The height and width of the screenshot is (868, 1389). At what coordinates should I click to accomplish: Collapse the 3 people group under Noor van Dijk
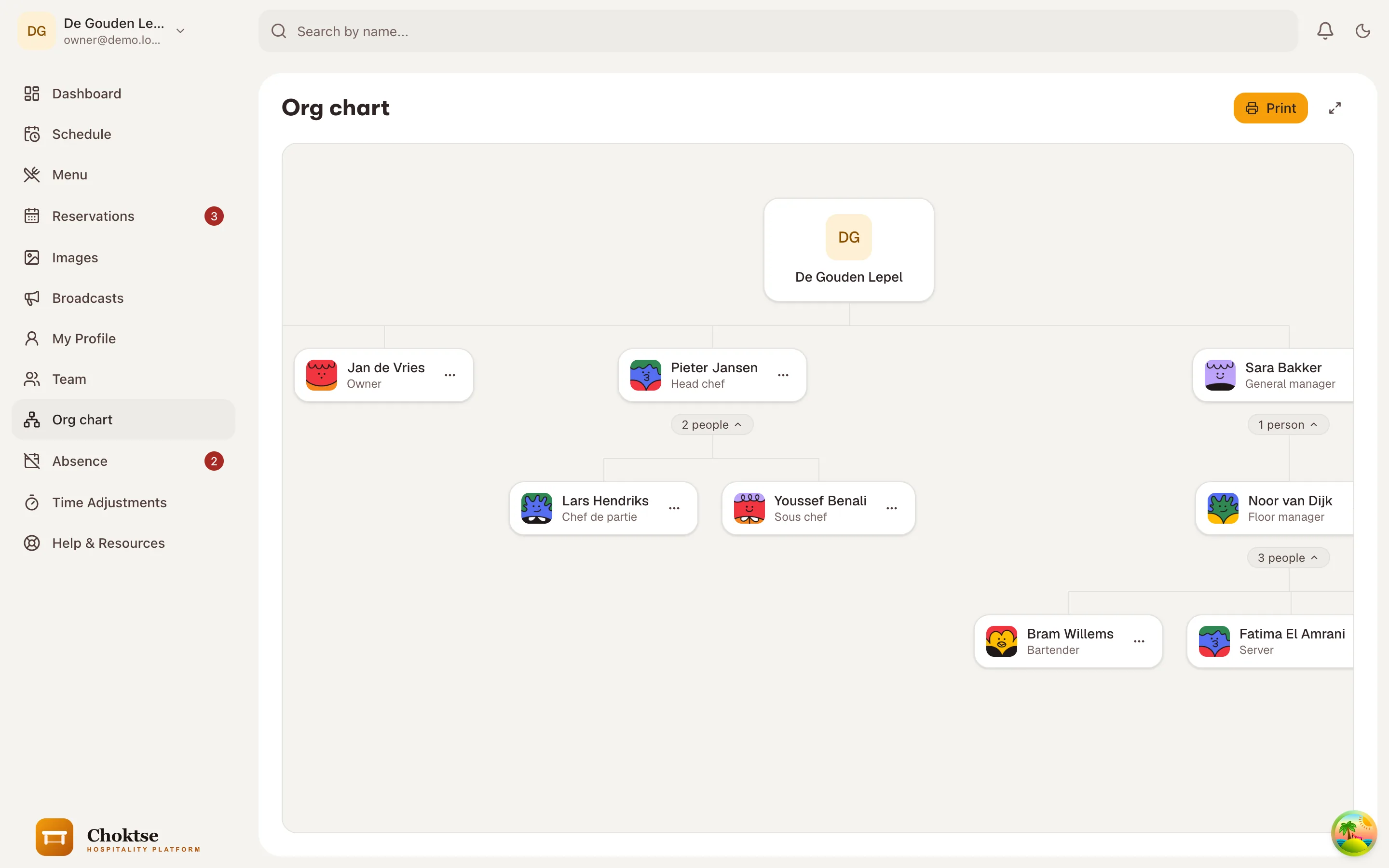tap(1288, 558)
